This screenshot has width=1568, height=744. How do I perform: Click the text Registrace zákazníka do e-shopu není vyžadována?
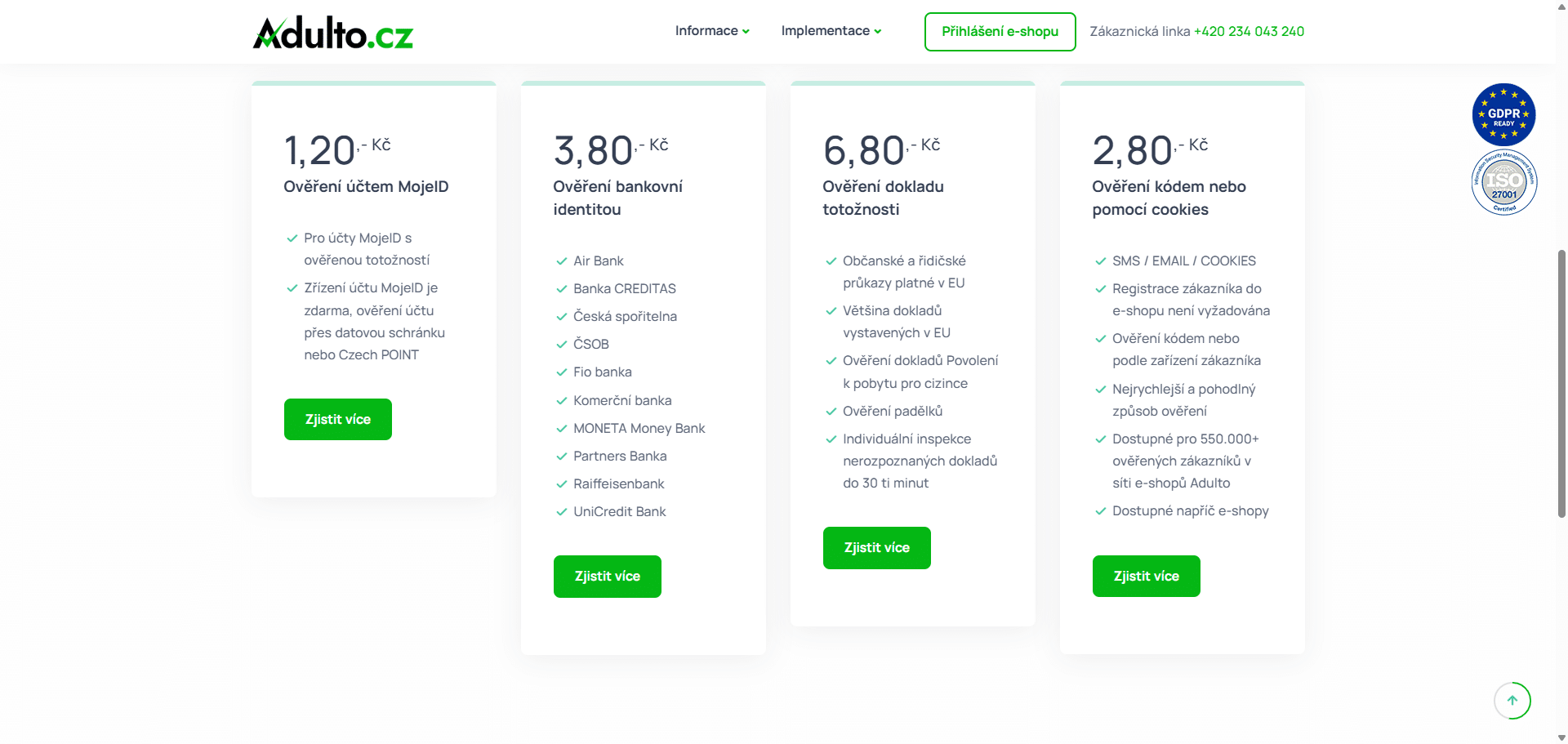pyautogui.click(x=1192, y=300)
